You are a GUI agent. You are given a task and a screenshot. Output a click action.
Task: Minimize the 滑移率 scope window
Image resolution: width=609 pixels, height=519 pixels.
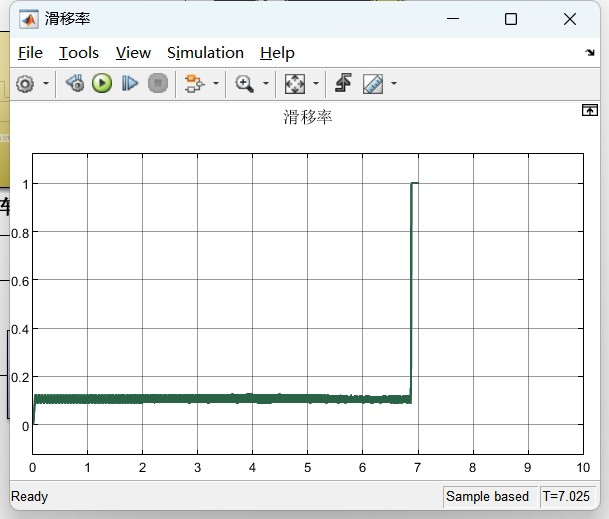tap(453, 19)
